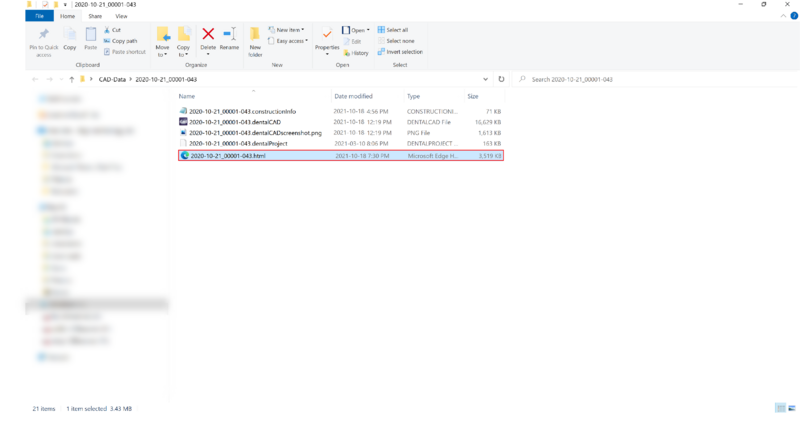Sort by the Name column header
This screenshot has height=422, width=800.
click(x=187, y=96)
